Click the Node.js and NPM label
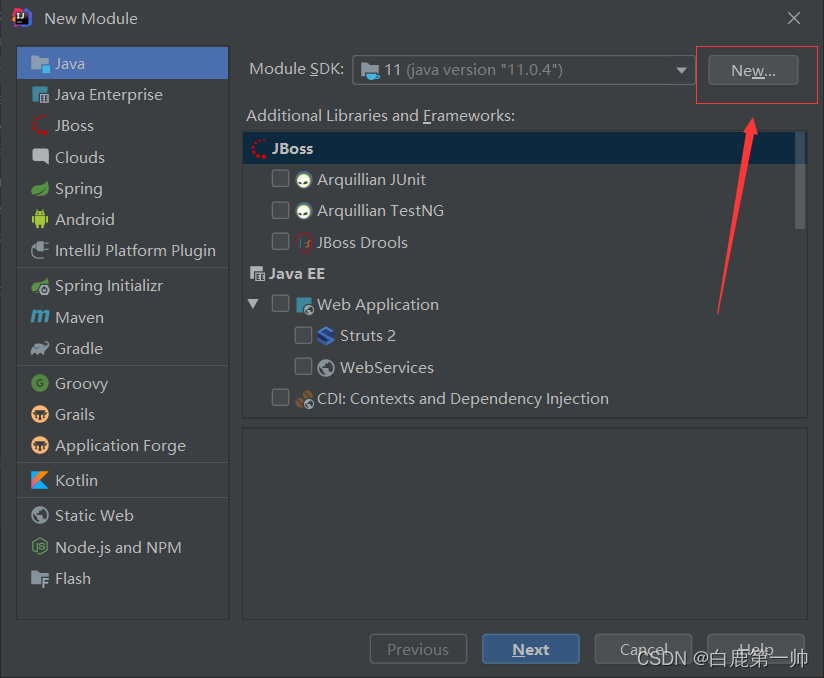 click(x=118, y=547)
